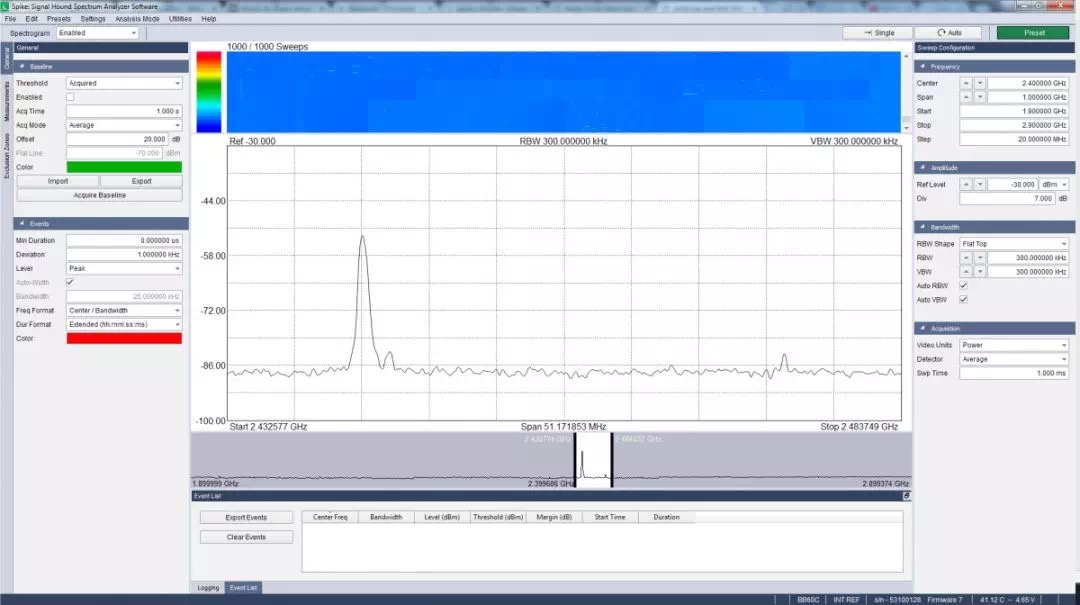Collapse the Frequency section triangle

(924, 66)
